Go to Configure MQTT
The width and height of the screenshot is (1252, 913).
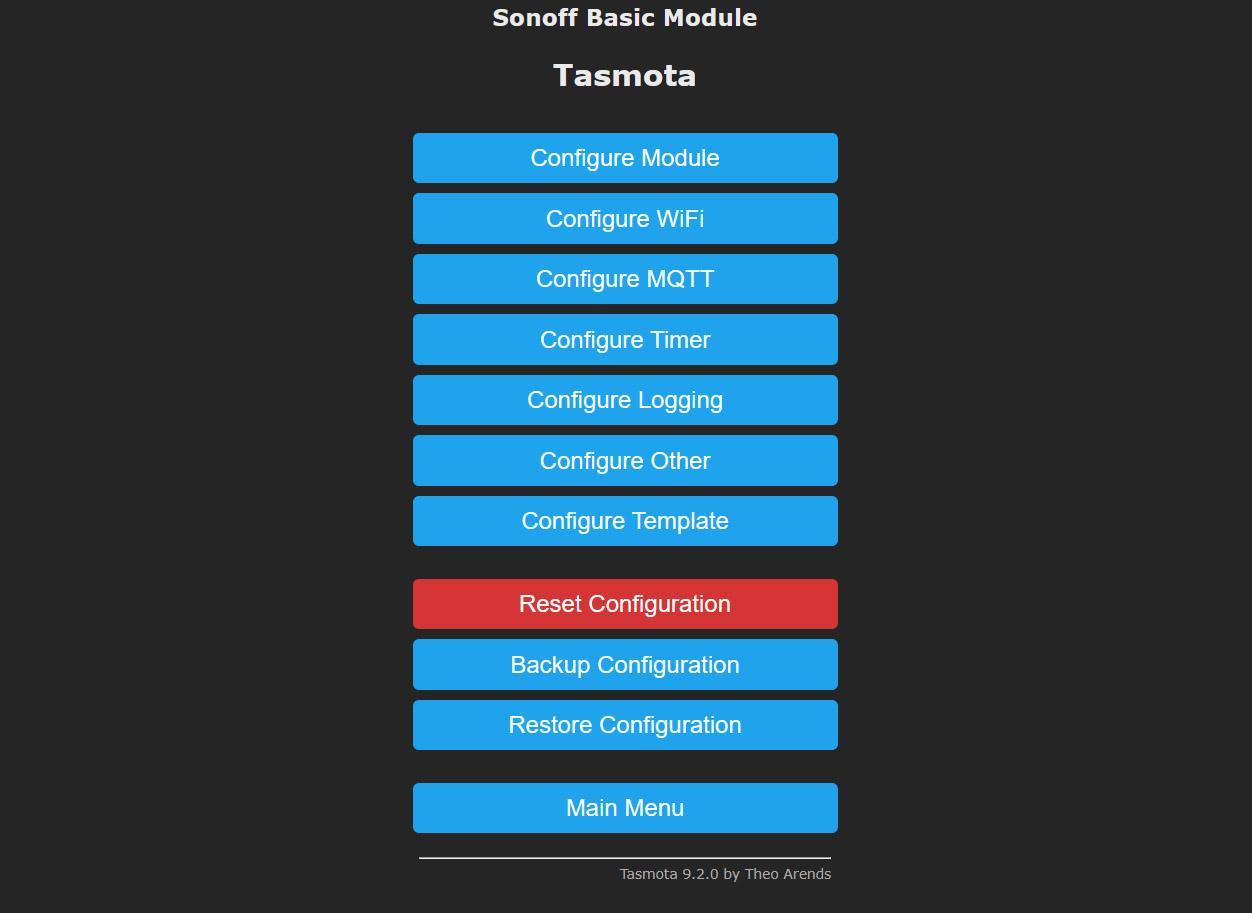click(x=625, y=279)
